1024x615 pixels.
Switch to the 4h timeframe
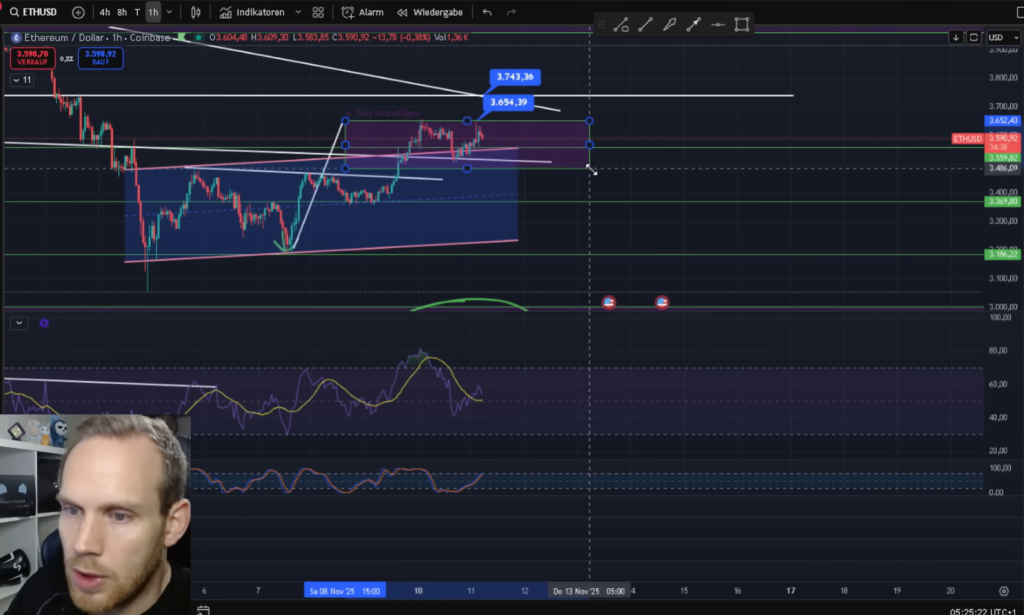(x=105, y=12)
